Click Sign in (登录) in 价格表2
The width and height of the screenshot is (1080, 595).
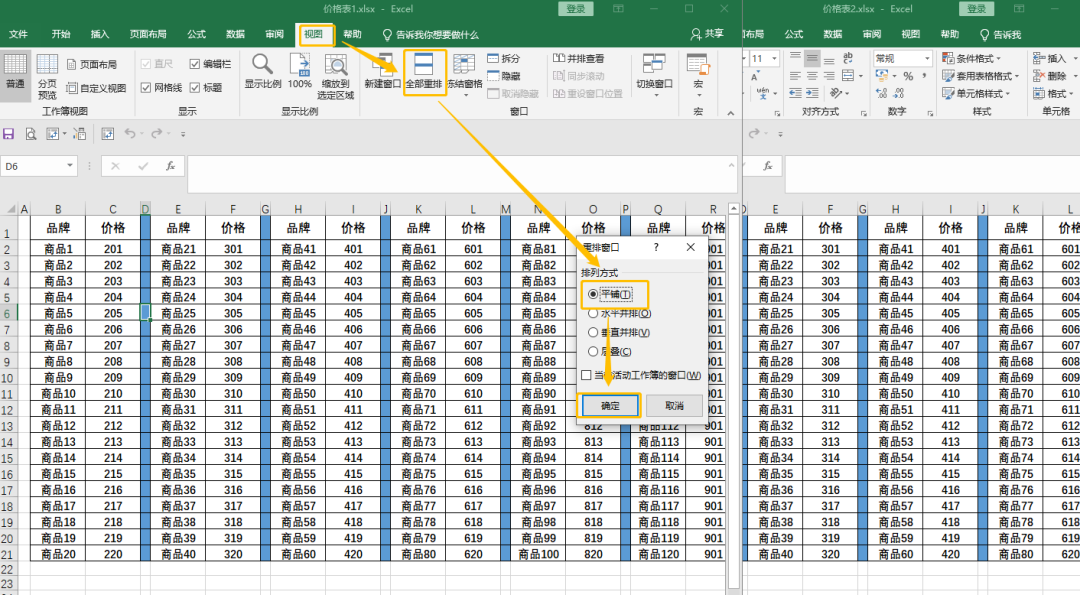click(x=976, y=9)
